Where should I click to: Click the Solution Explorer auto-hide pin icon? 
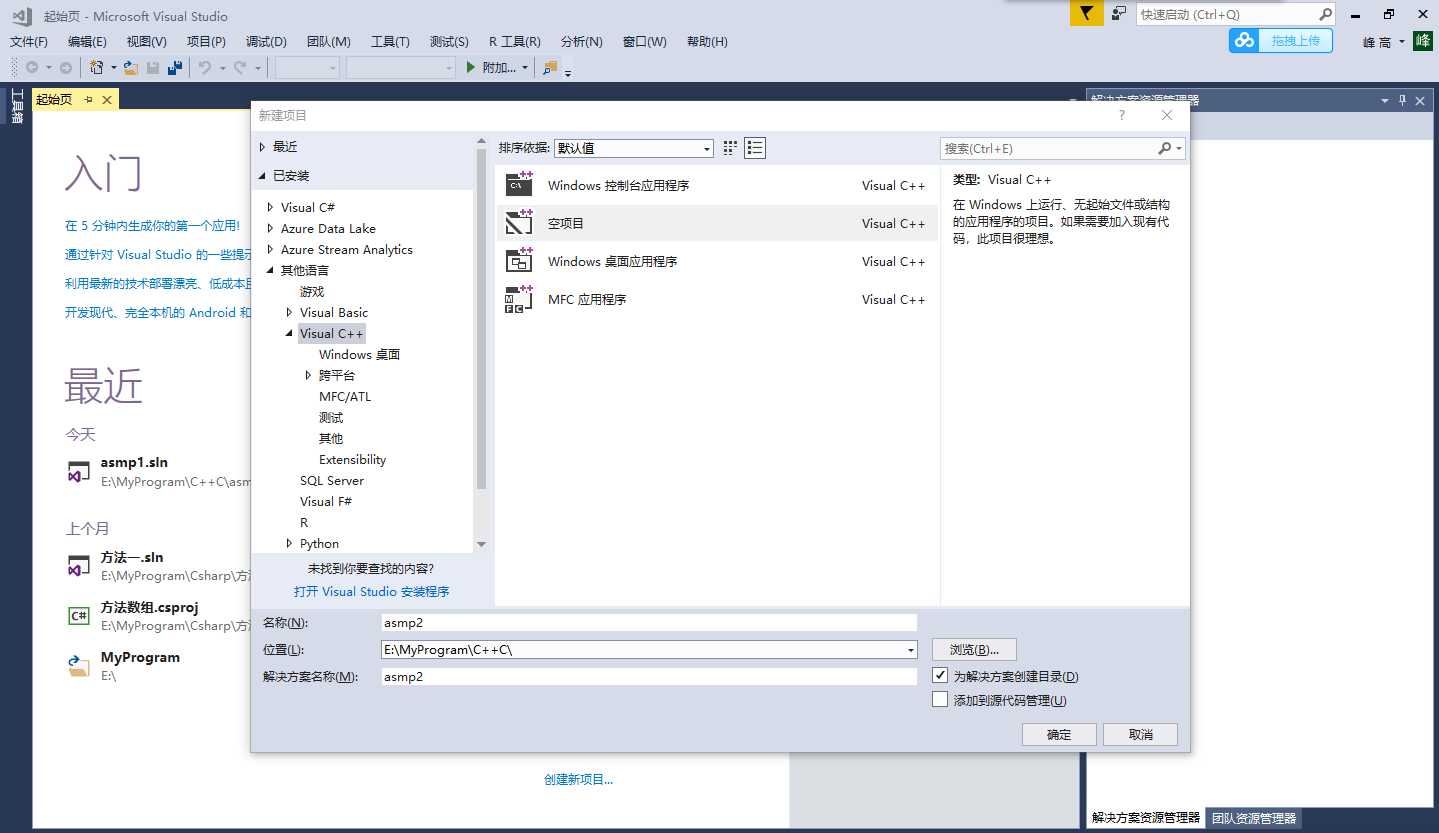coord(1403,100)
